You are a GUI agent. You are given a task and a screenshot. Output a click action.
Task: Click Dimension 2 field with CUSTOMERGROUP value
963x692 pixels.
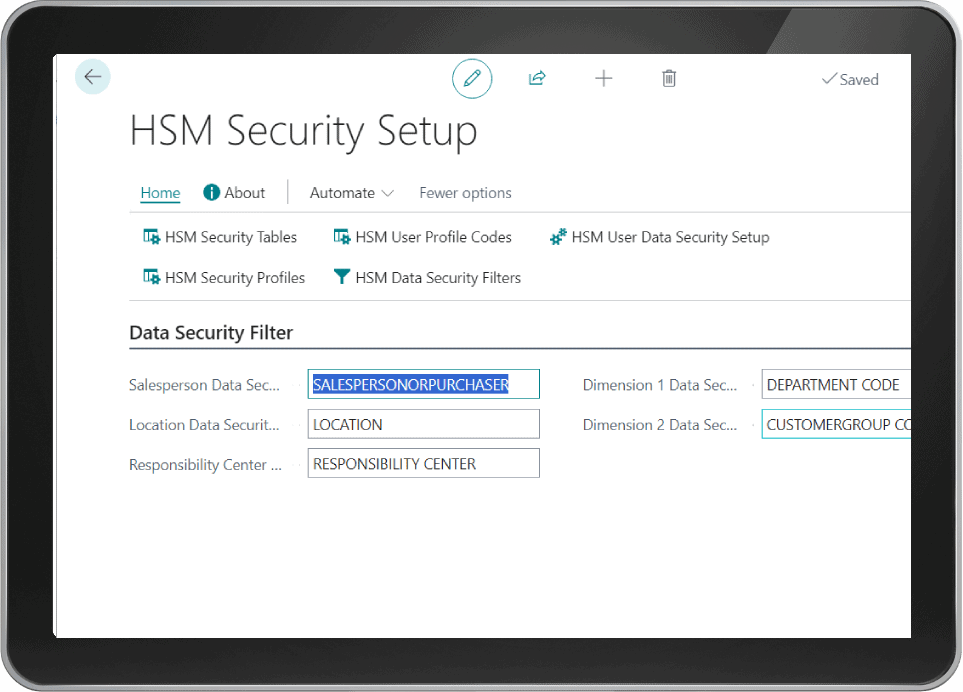click(836, 424)
